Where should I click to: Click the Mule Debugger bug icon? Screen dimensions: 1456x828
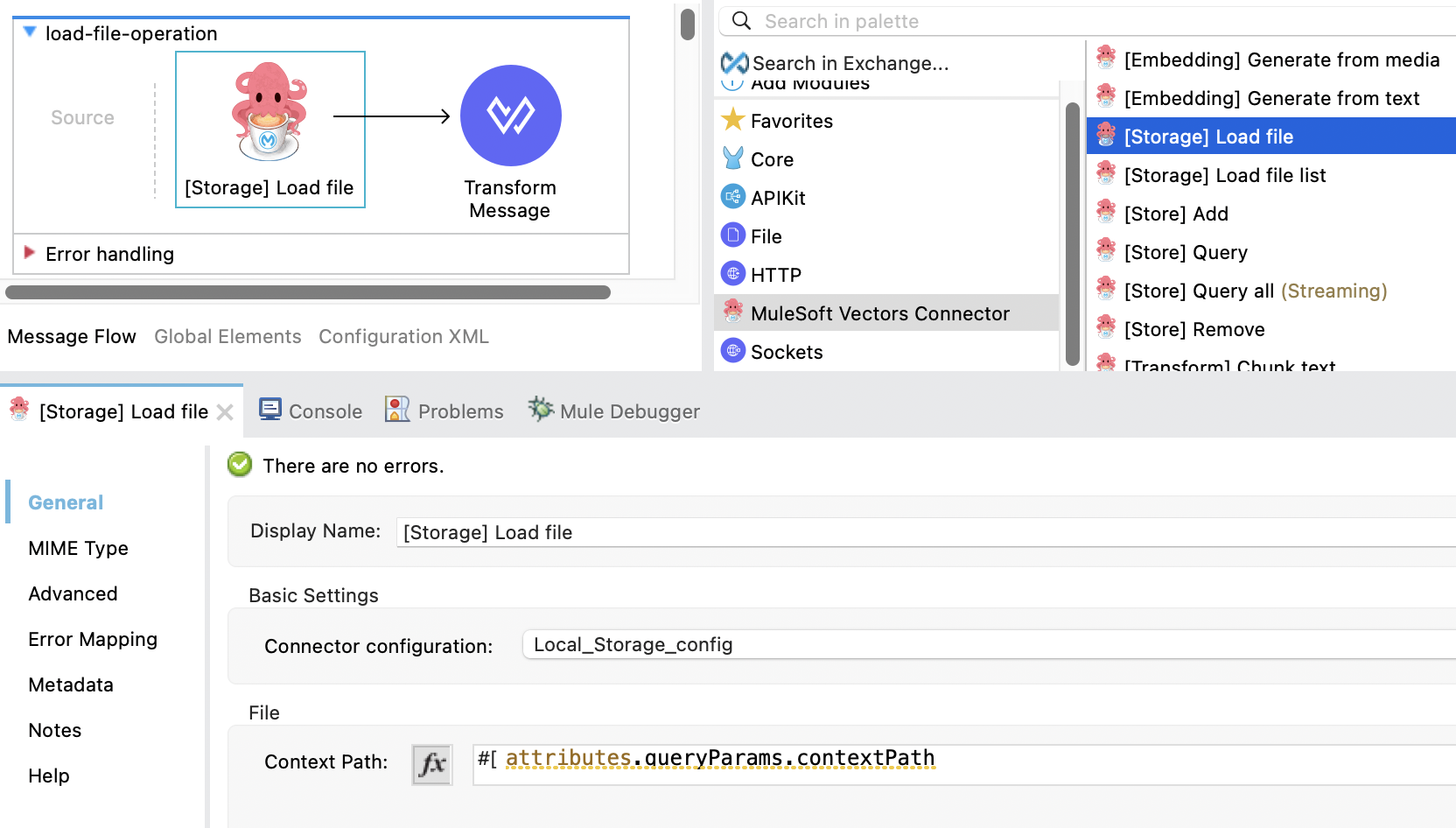pos(541,409)
